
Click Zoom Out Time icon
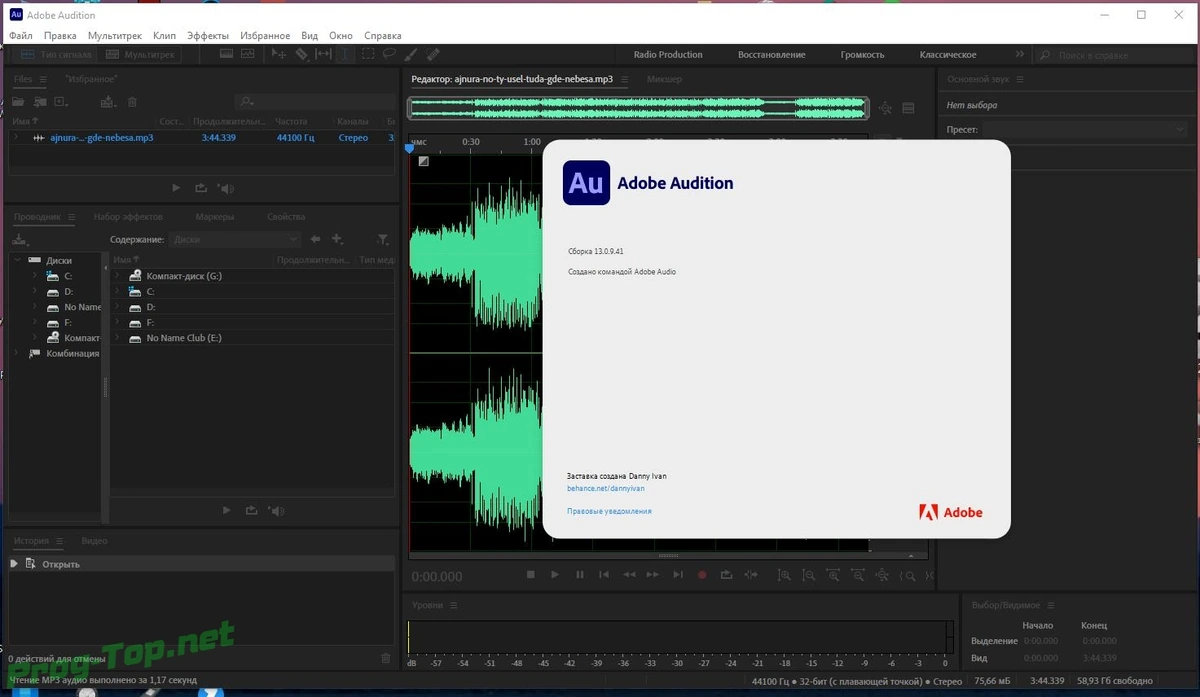coord(858,574)
